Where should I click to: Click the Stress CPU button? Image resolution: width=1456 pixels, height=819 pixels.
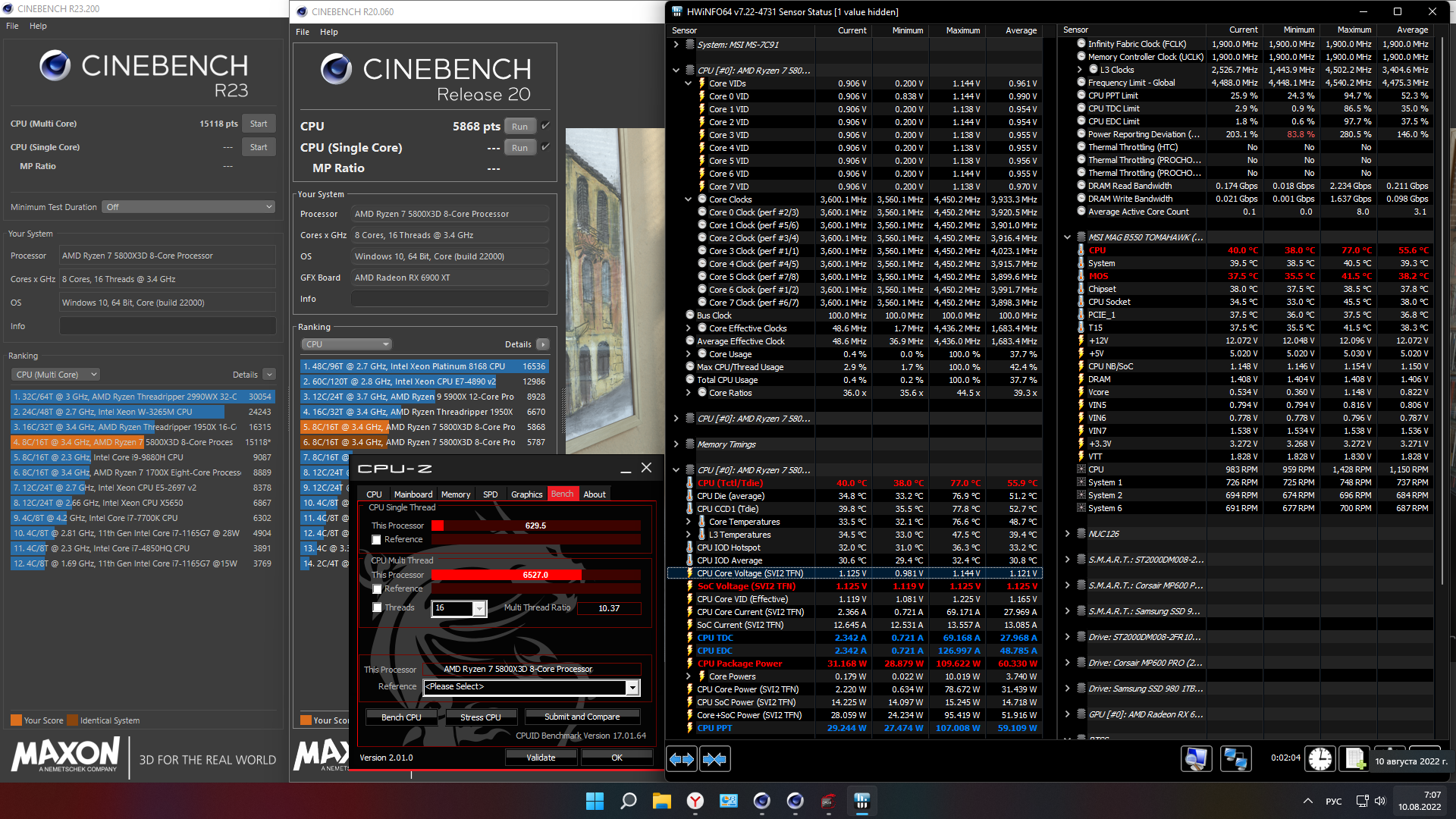pyautogui.click(x=480, y=717)
